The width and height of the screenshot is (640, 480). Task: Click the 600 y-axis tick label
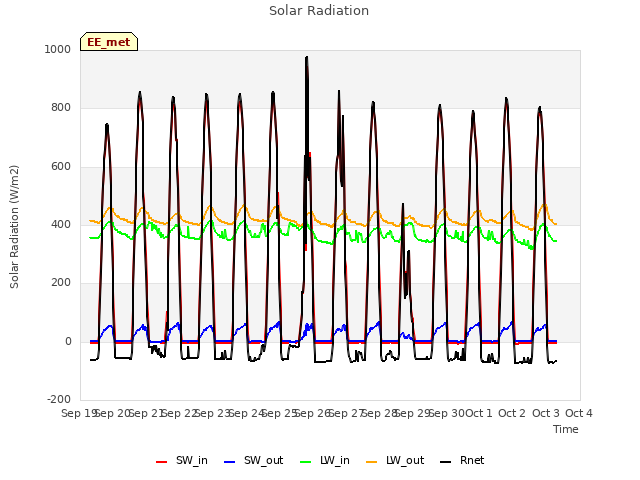tap(61, 167)
